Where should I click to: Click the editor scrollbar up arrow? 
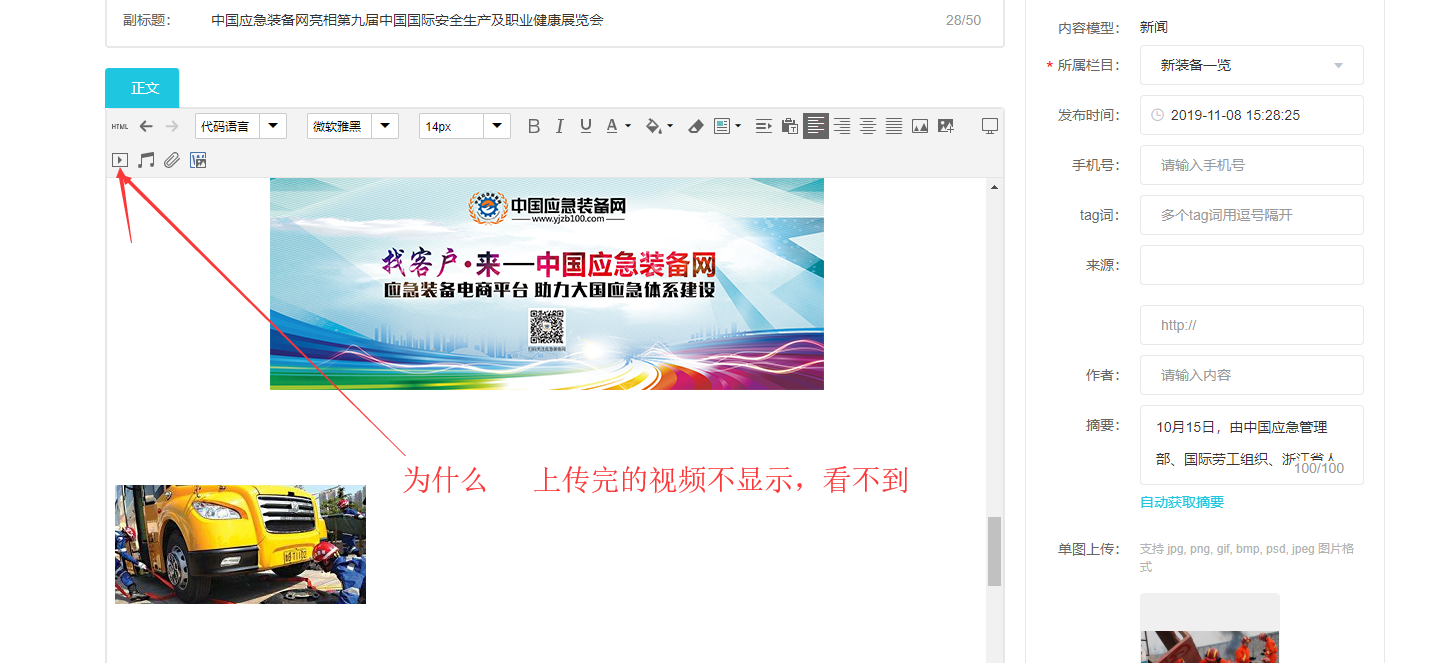(x=994, y=187)
